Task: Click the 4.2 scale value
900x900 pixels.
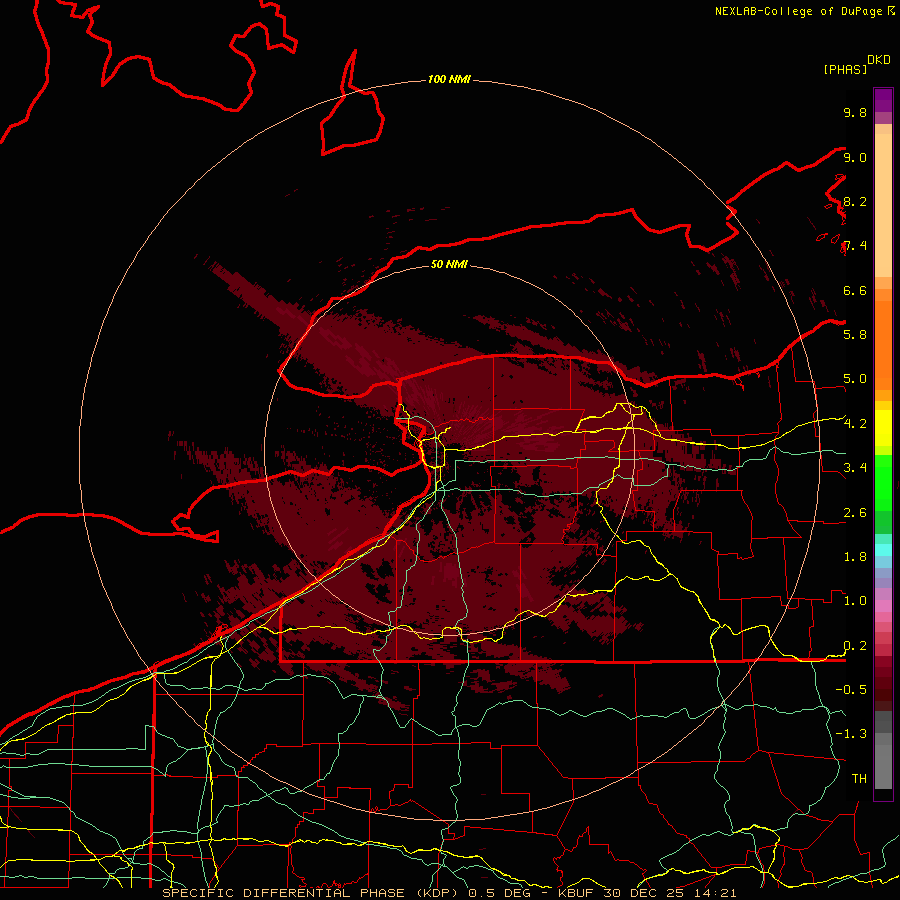Action: tap(855, 424)
